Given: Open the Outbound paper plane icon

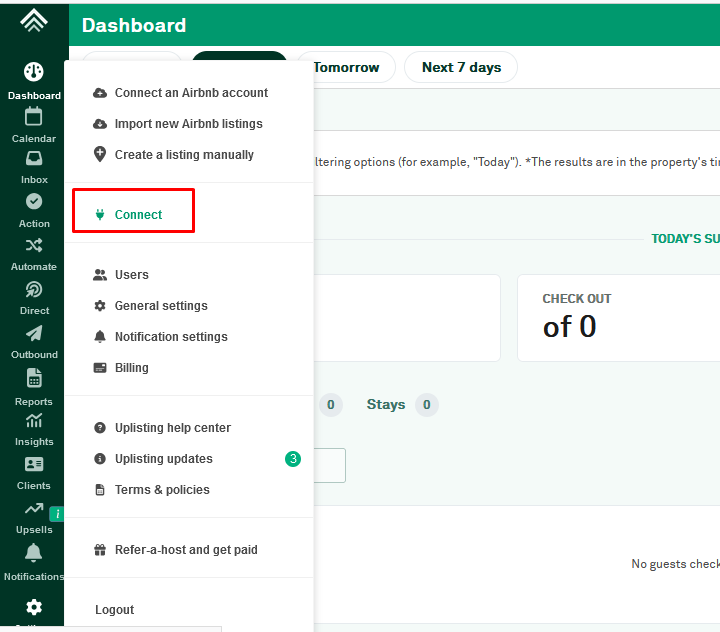Looking at the screenshot, I should point(34,333).
